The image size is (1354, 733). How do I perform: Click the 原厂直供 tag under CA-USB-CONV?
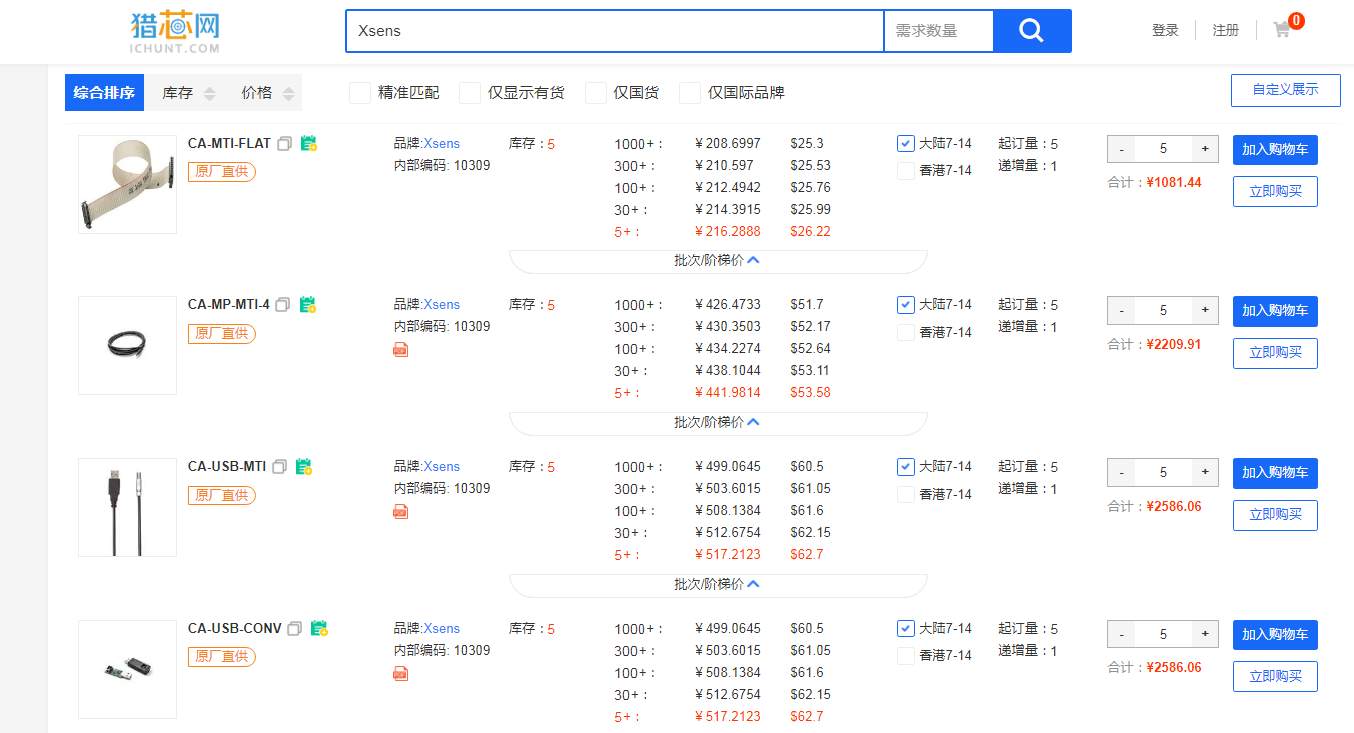(222, 657)
